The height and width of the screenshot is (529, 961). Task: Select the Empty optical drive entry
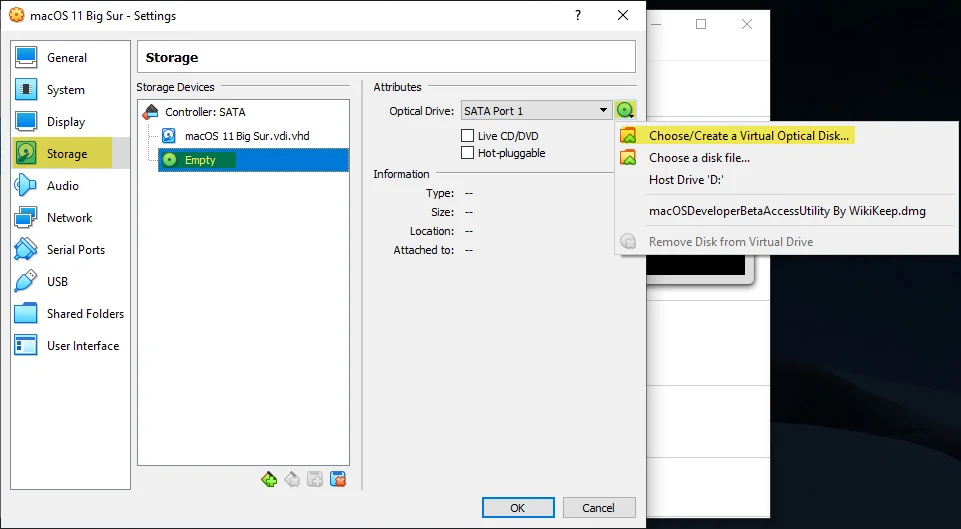(253, 160)
